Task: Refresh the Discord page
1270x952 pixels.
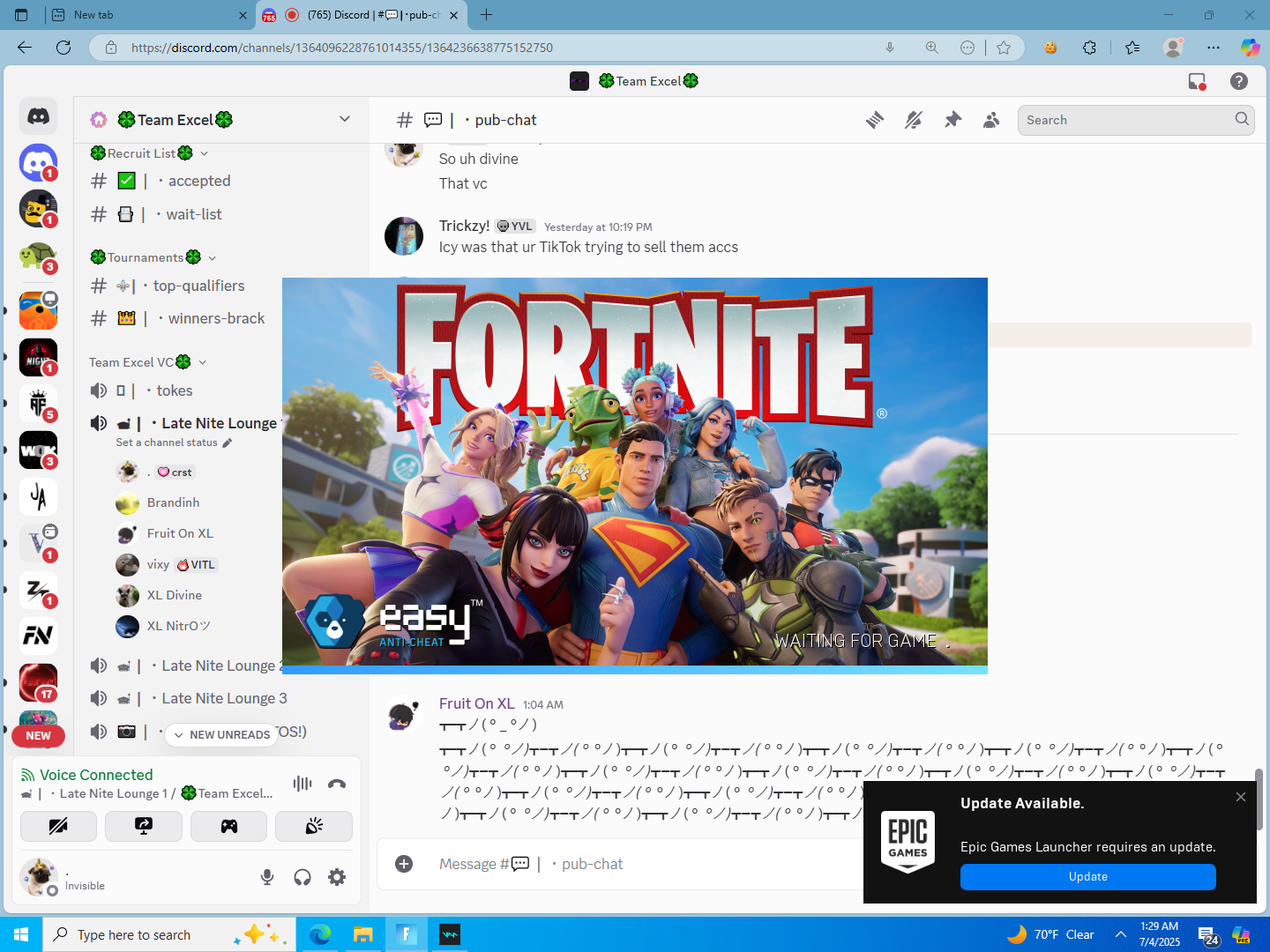Action: (63, 48)
